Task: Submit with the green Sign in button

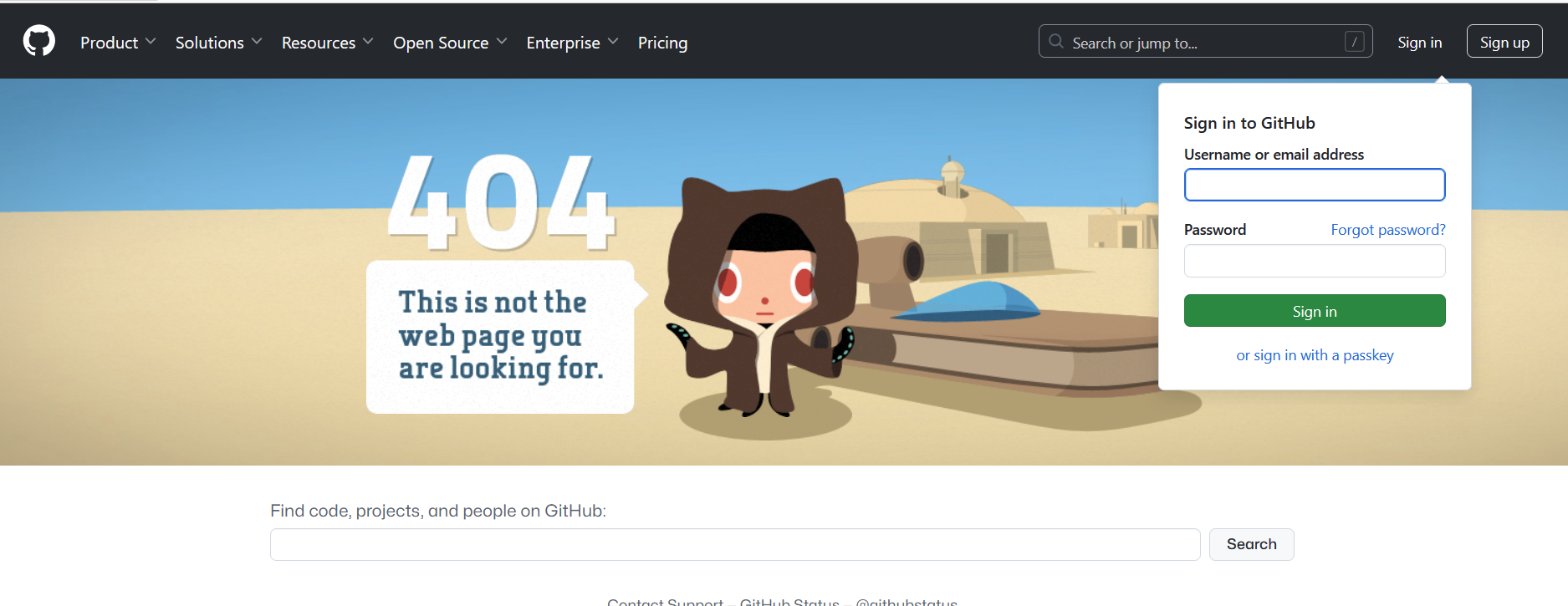Action: pos(1315,311)
